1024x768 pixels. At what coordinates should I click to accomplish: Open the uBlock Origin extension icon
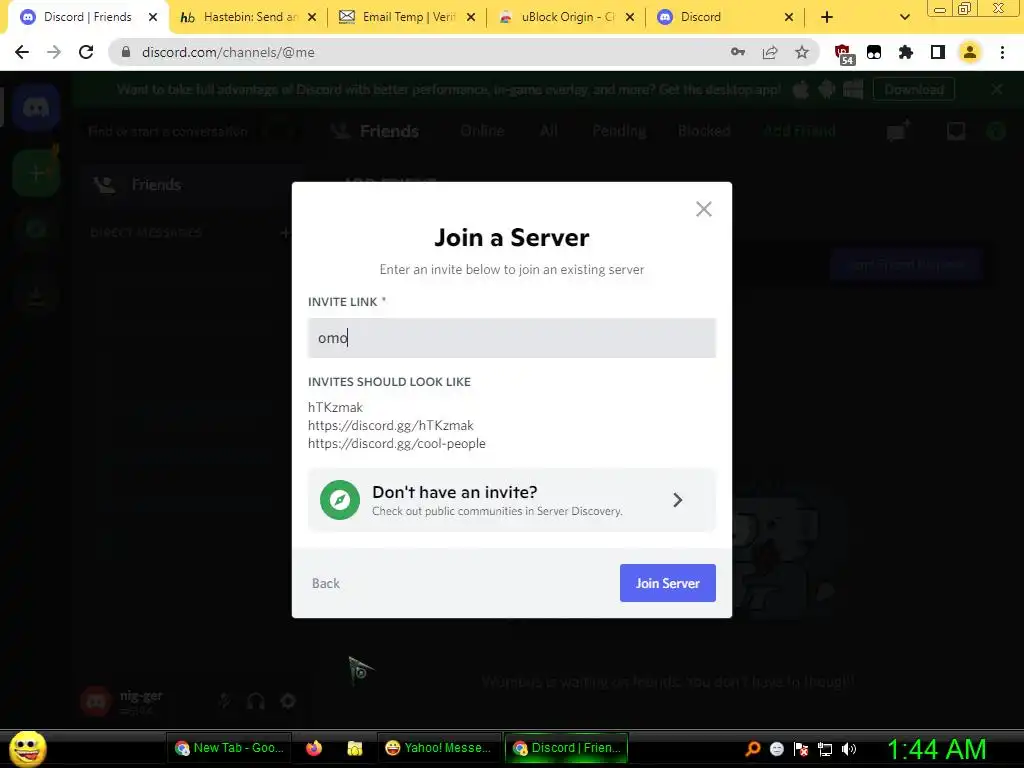pos(843,53)
